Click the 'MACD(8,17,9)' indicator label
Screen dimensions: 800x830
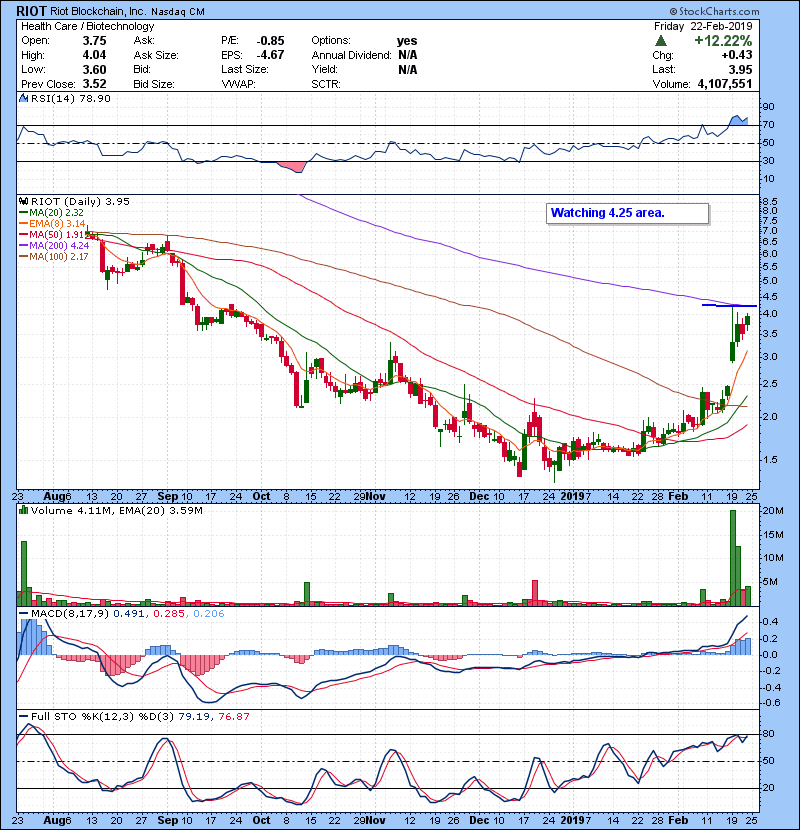(70, 614)
